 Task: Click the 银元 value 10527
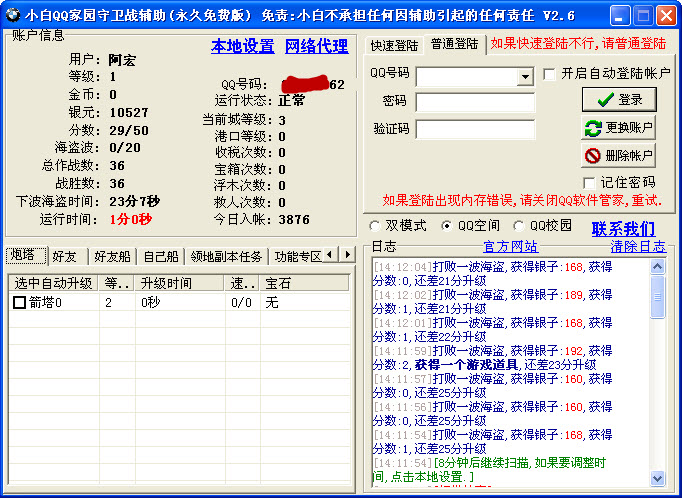(x=129, y=113)
